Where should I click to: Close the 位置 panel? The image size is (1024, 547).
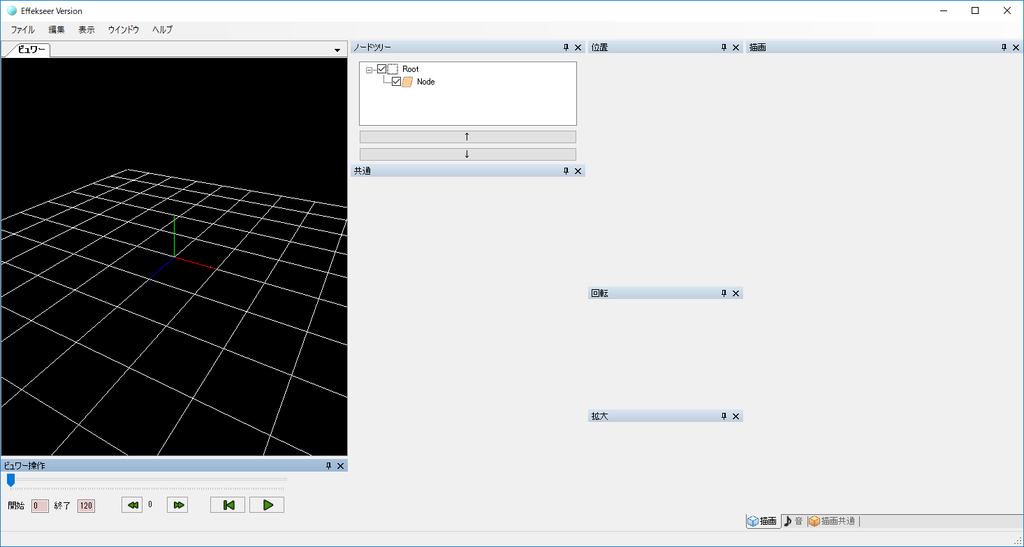[x=736, y=48]
